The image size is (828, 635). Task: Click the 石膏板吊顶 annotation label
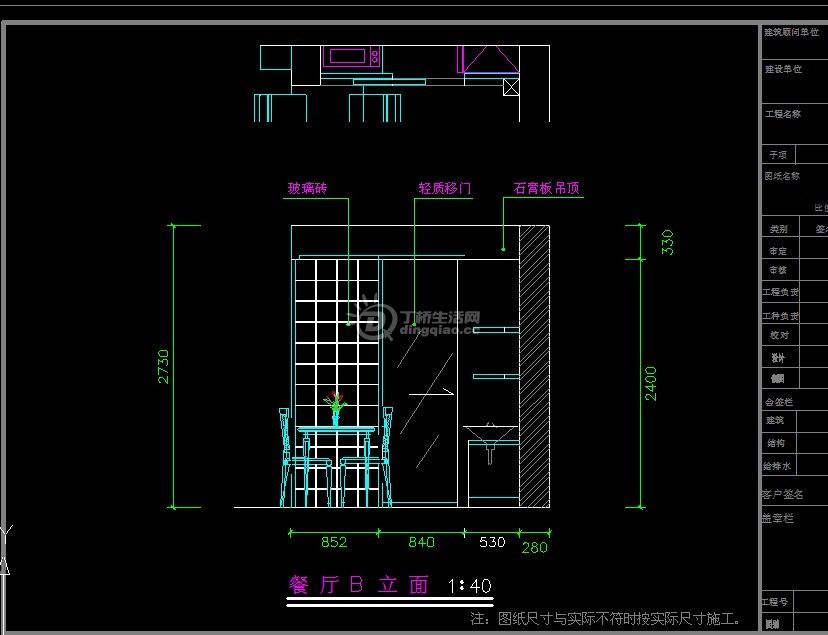pyautogui.click(x=547, y=188)
